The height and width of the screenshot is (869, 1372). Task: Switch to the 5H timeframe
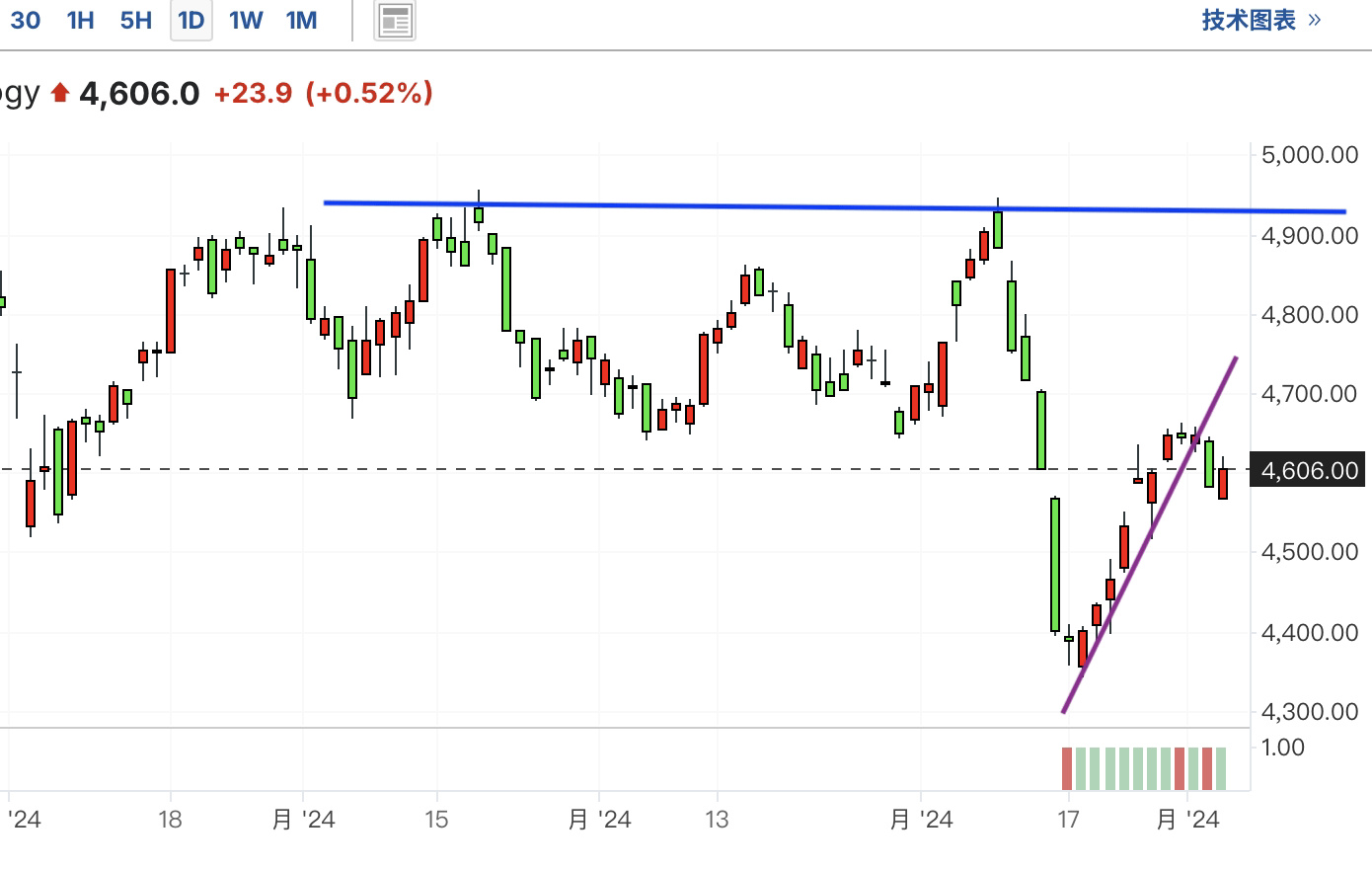coord(136,20)
